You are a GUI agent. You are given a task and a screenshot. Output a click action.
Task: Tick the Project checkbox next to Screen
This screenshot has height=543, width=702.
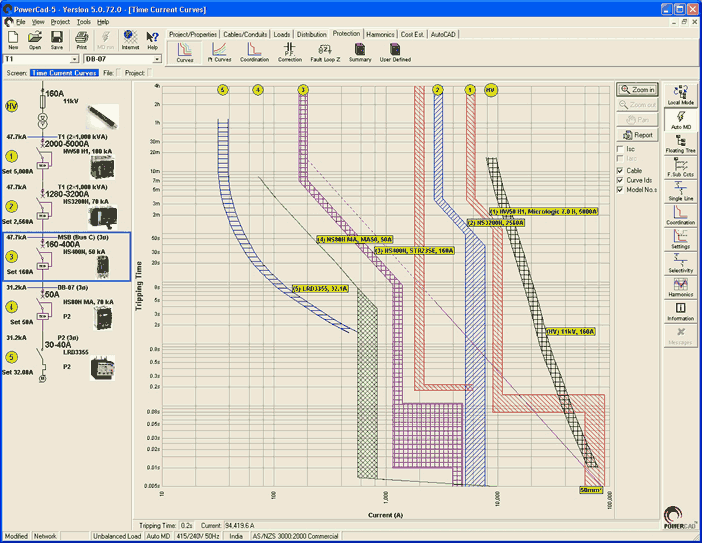tap(149, 73)
